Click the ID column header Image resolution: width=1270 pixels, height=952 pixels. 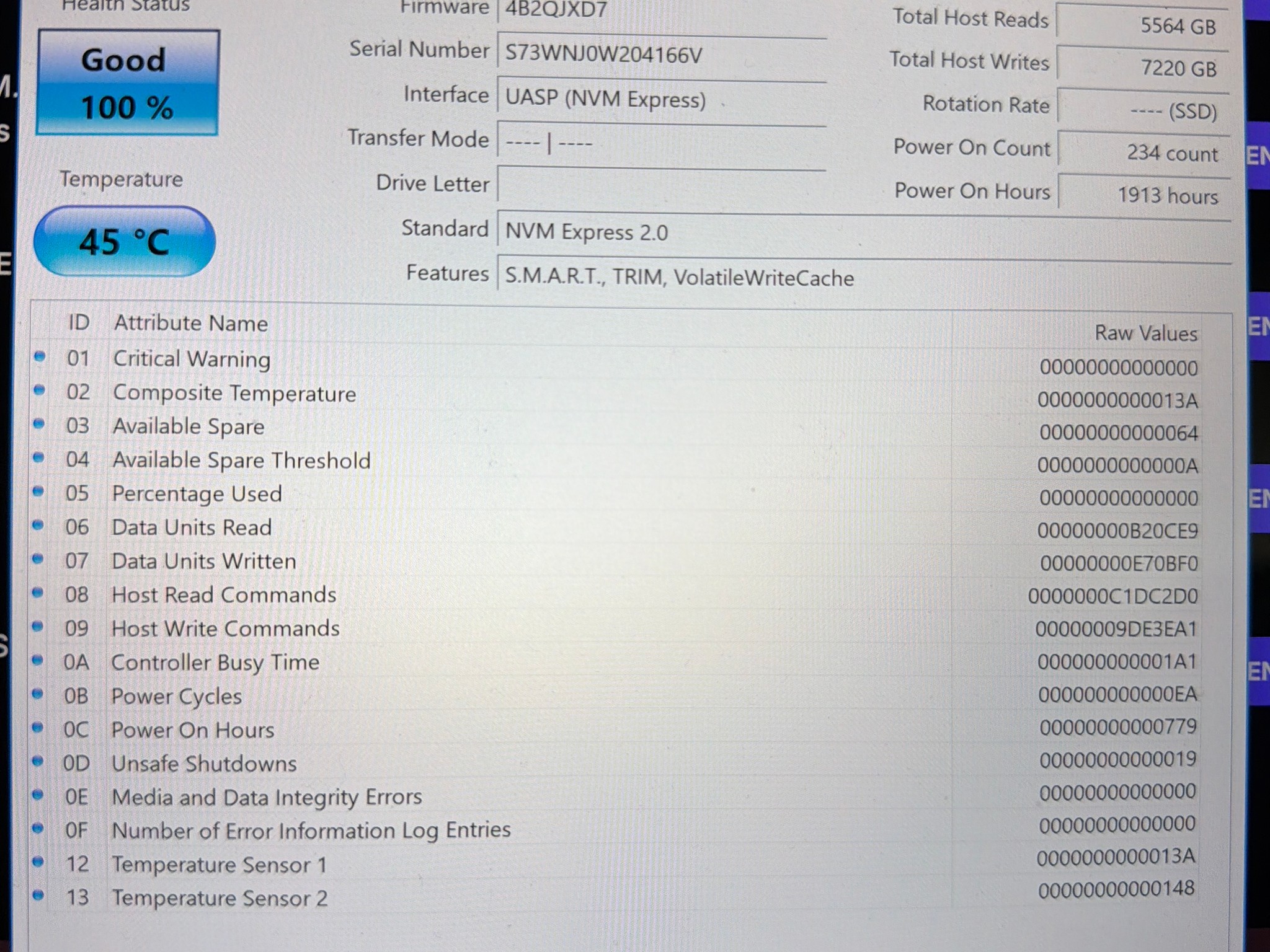pos(79,322)
